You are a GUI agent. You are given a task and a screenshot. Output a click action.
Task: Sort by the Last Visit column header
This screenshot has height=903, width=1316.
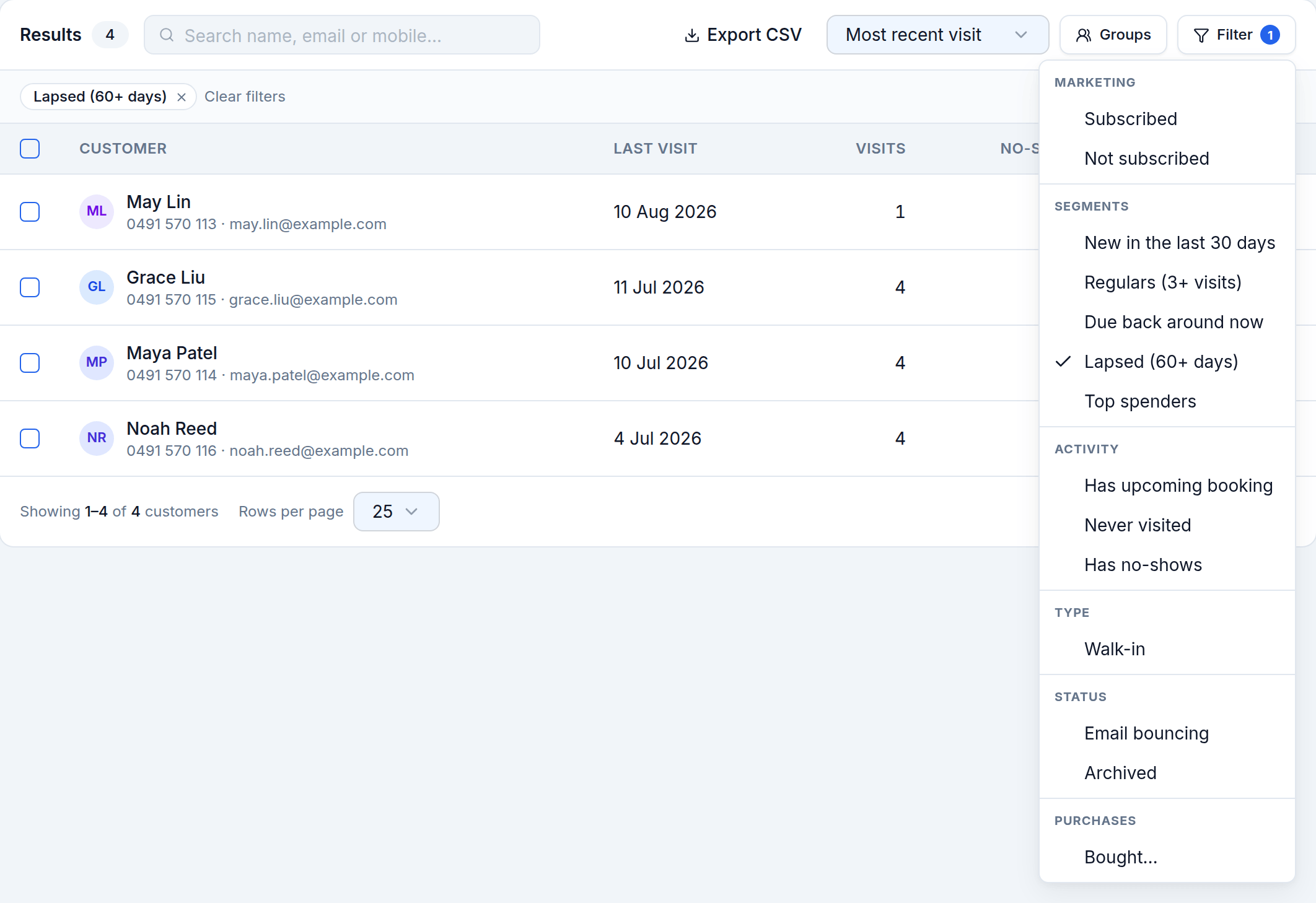pyautogui.click(x=655, y=149)
